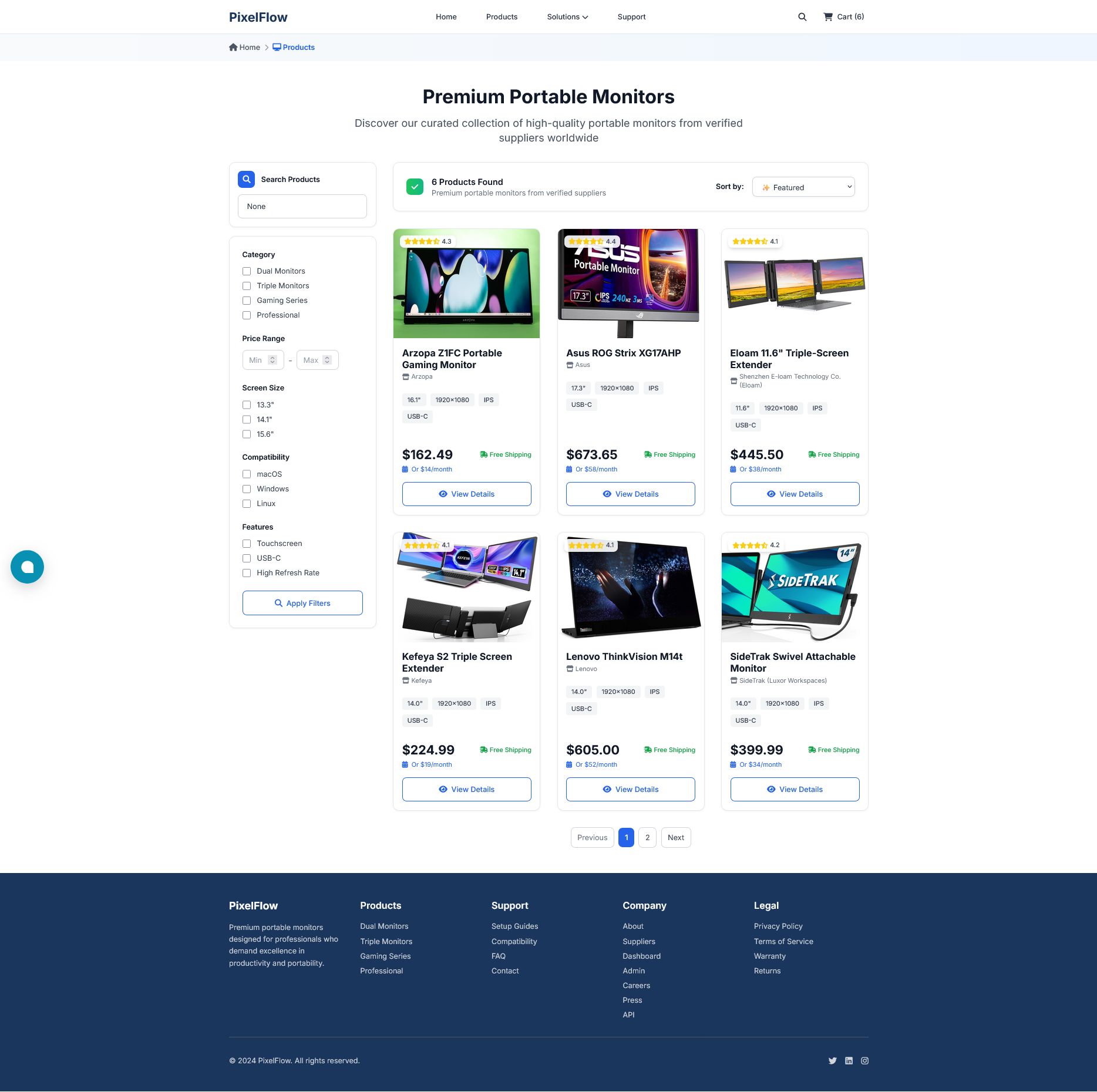The image size is (1097, 1092).
Task: Expand the Solutions menu in the header
Action: [x=567, y=17]
